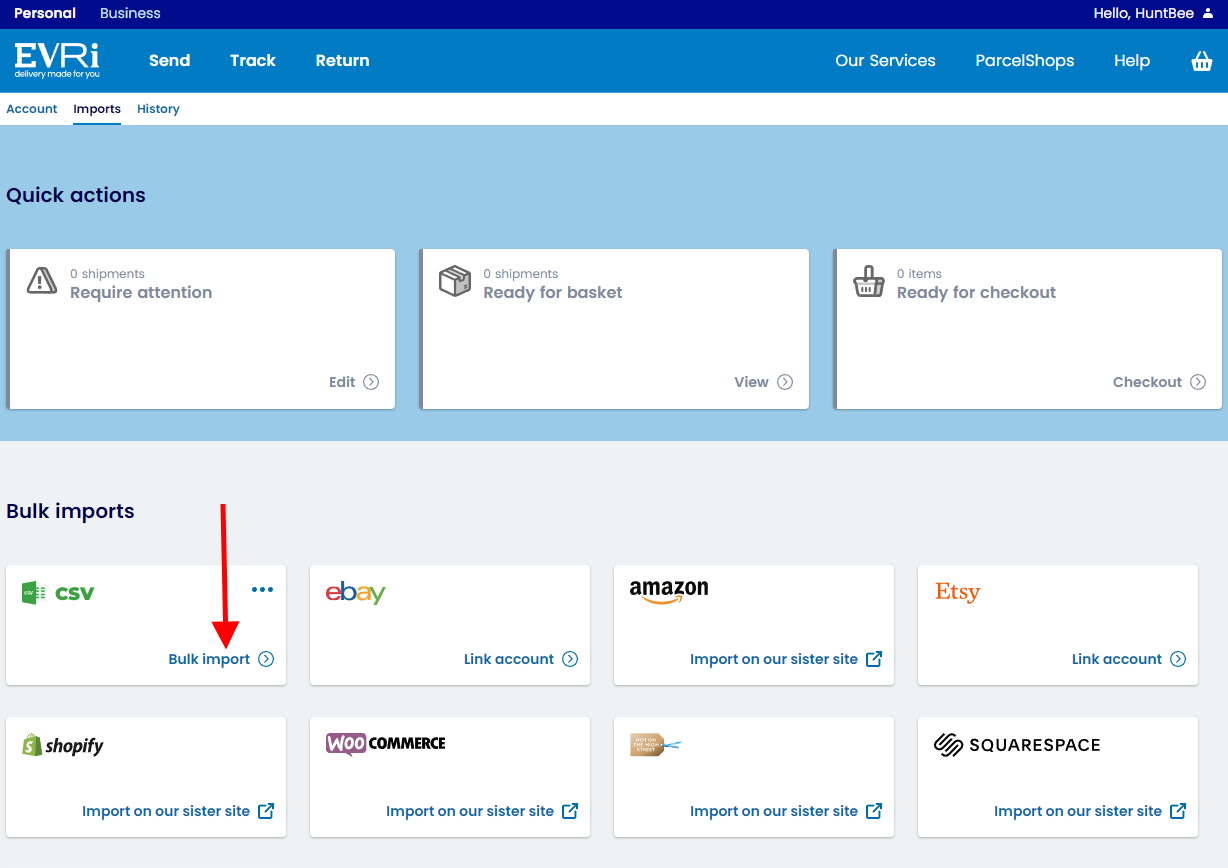Click the arrow circle on the Etsy Link account
The height and width of the screenshot is (868, 1228).
tap(1178, 659)
